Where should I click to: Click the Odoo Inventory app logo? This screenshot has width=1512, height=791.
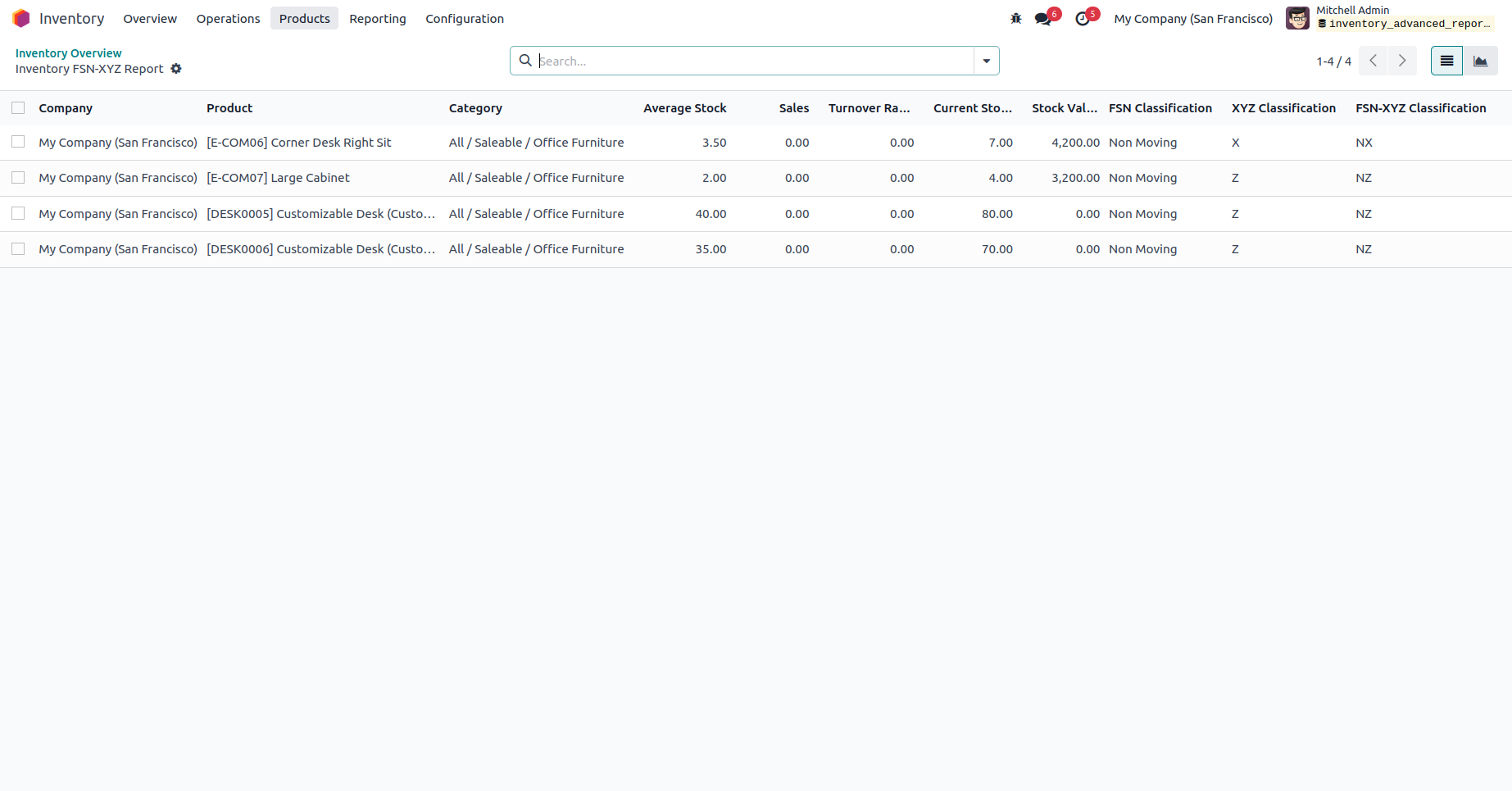pyautogui.click(x=21, y=19)
